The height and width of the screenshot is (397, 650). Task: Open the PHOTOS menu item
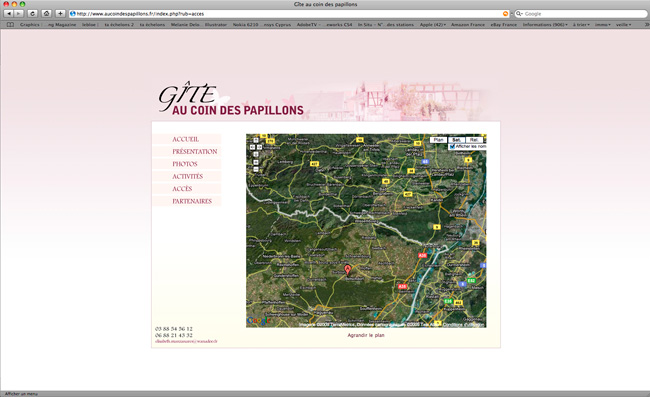185,164
